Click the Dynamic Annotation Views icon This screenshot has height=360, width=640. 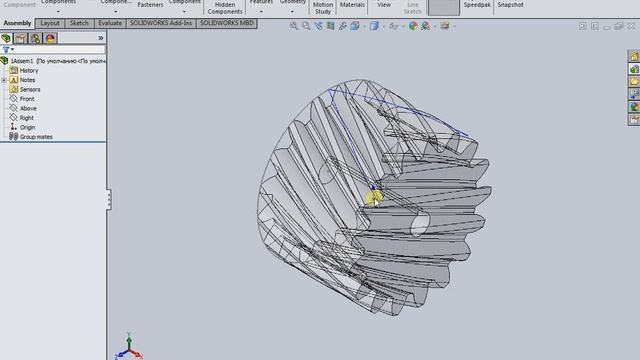[x=342, y=26]
